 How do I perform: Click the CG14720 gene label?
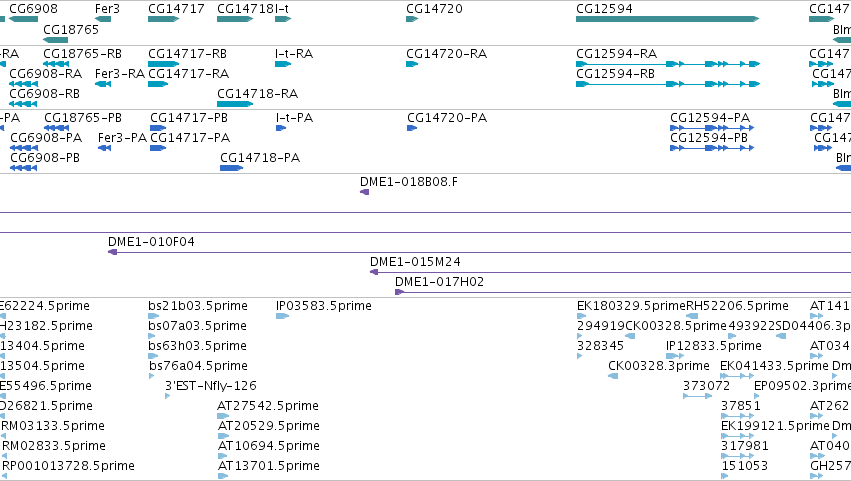[x=434, y=9]
